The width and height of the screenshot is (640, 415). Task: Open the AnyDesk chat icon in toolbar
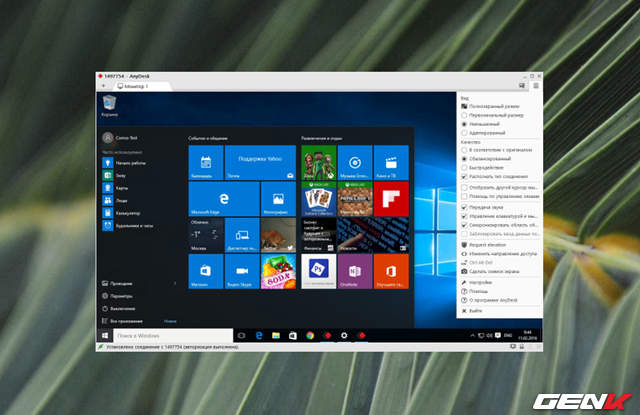(522, 86)
